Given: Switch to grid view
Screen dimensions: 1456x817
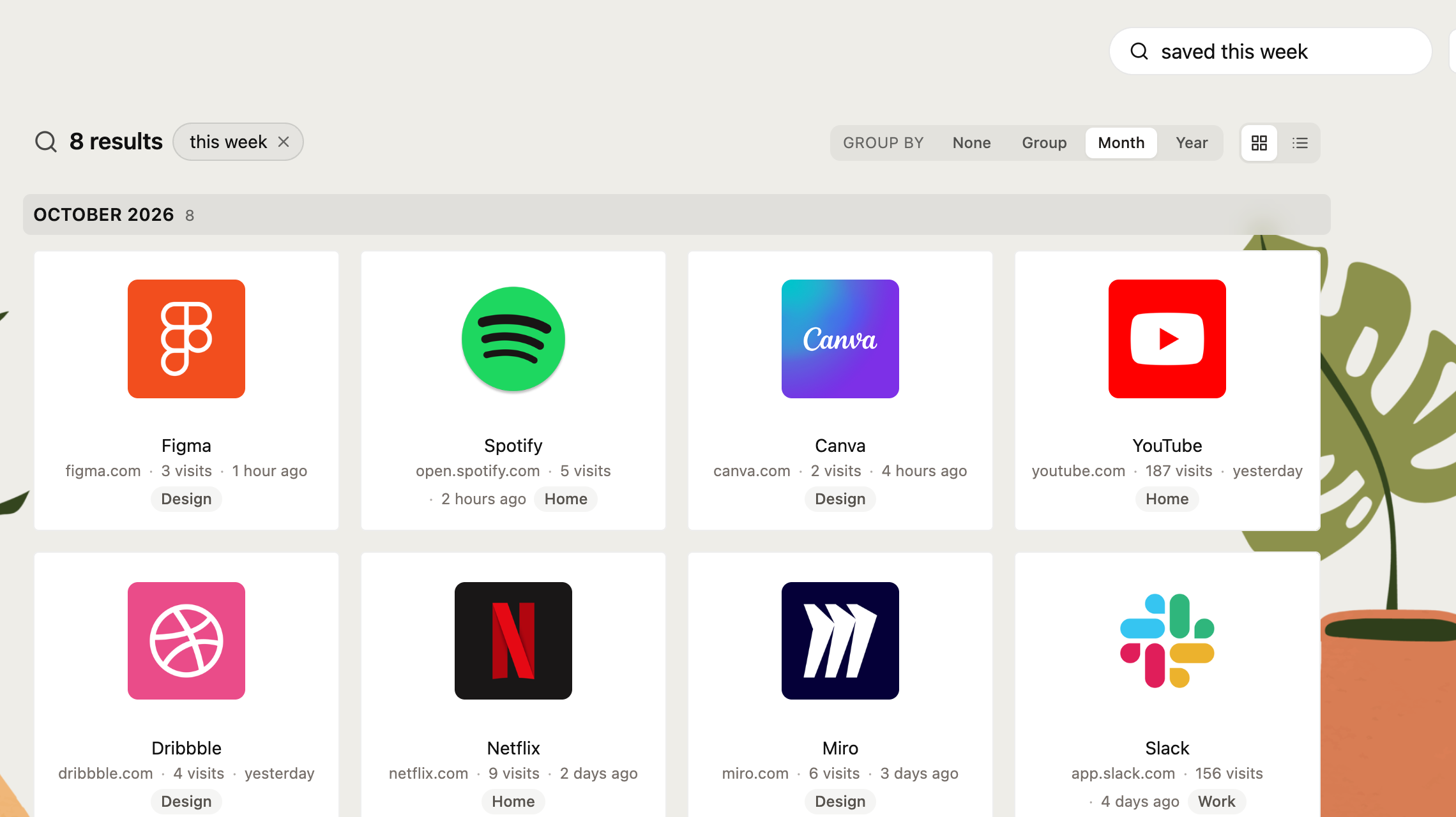Looking at the screenshot, I should [x=1259, y=143].
